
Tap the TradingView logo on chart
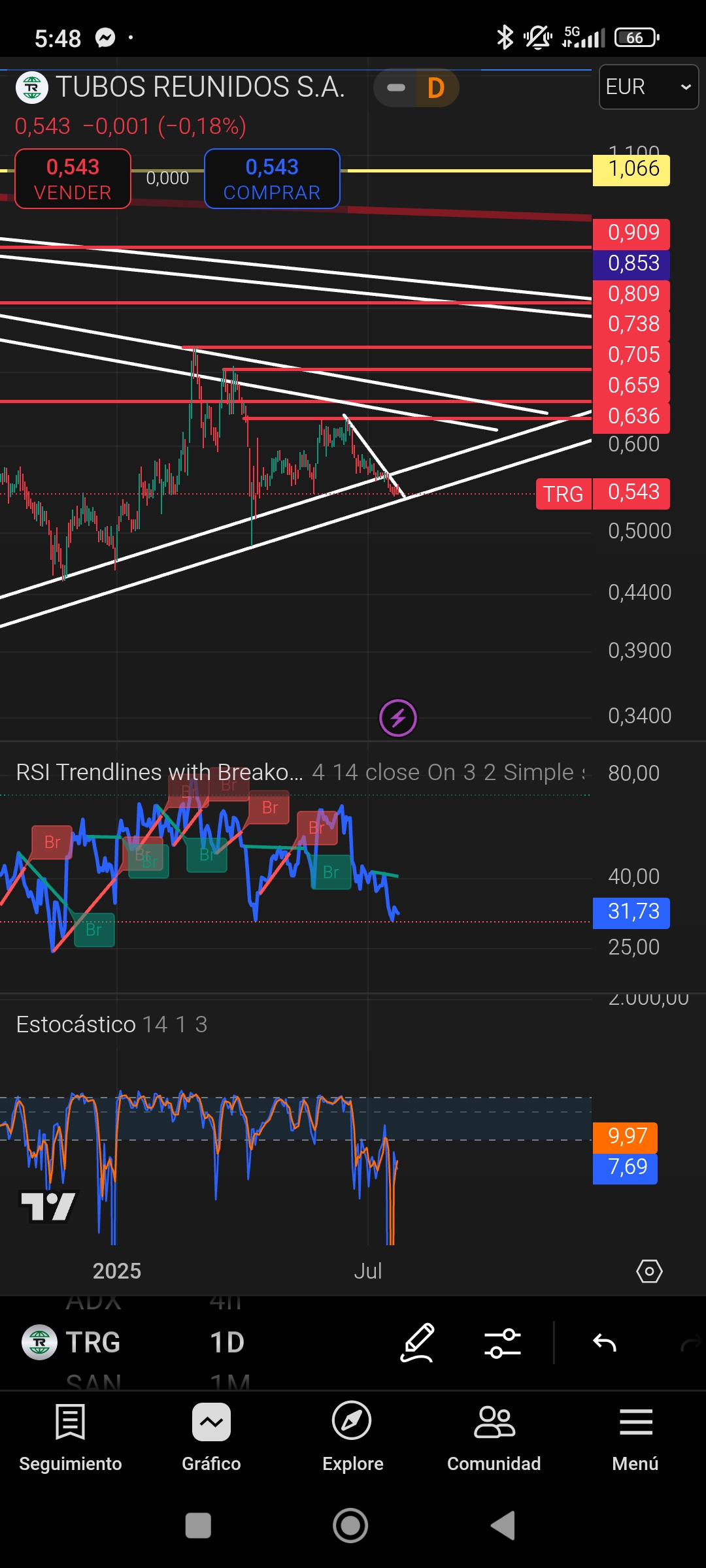[48, 1206]
